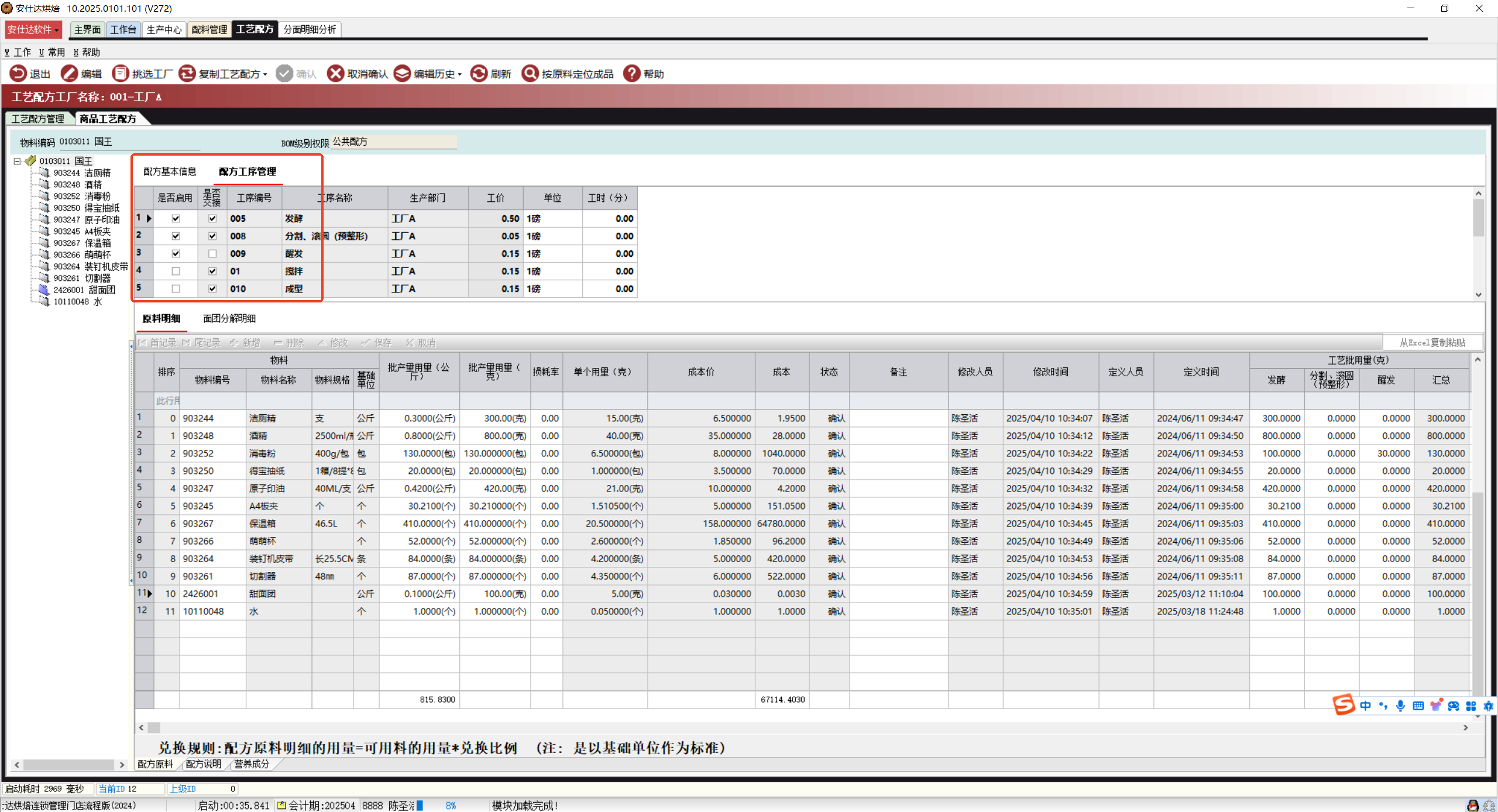Screen dimensions: 1498x812
Task: Click the Sogou input method S icon
Action: click(1344, 705)
